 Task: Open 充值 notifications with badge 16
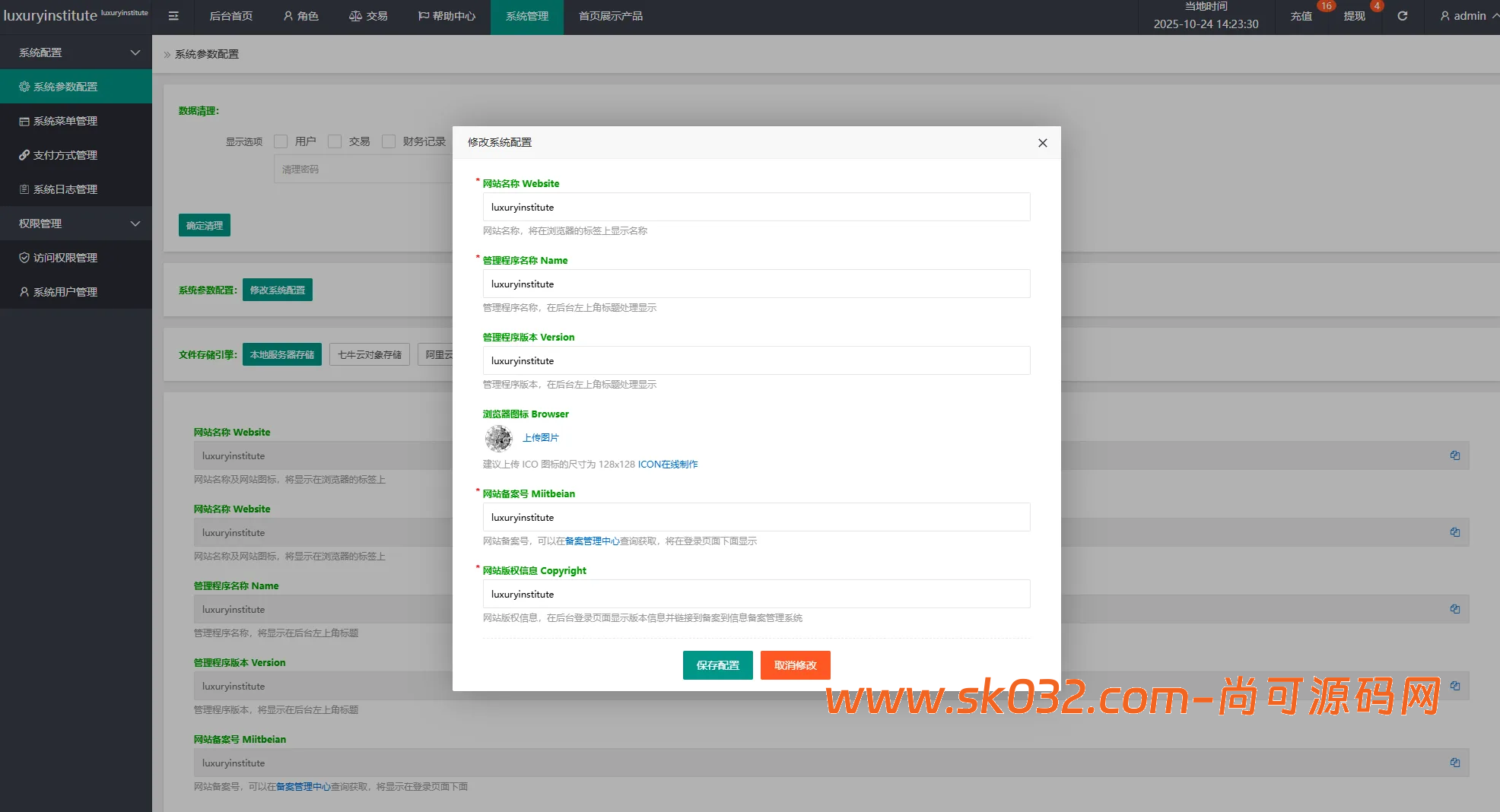[x=1301, y=16]
